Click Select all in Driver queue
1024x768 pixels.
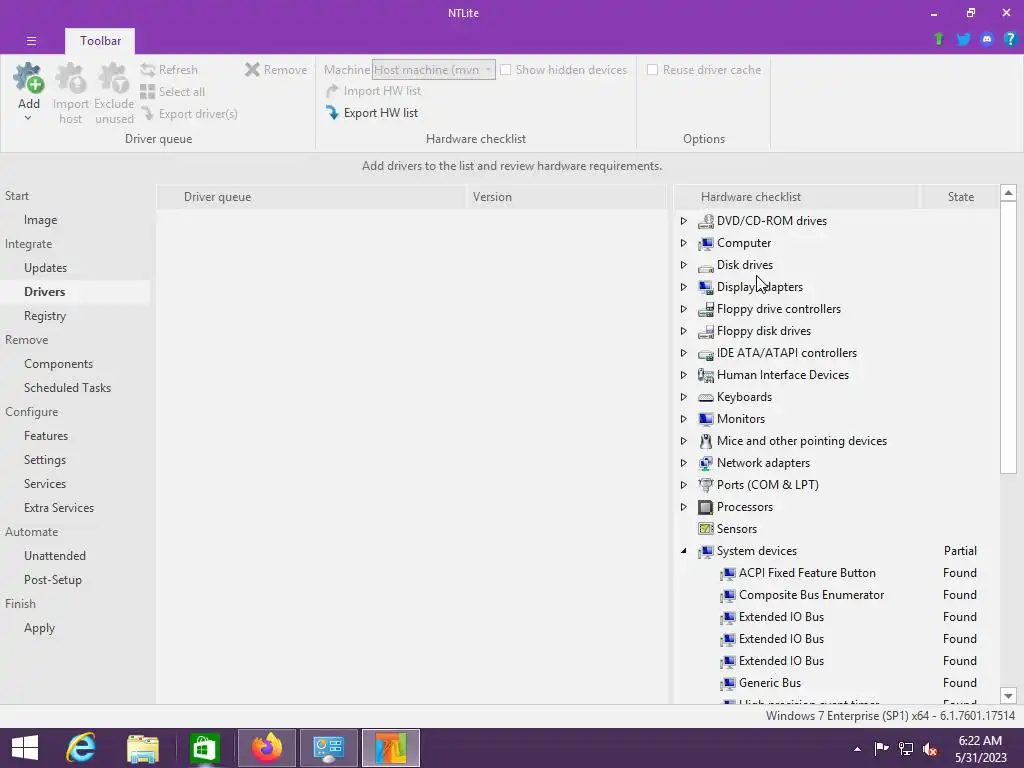(172, 91)
